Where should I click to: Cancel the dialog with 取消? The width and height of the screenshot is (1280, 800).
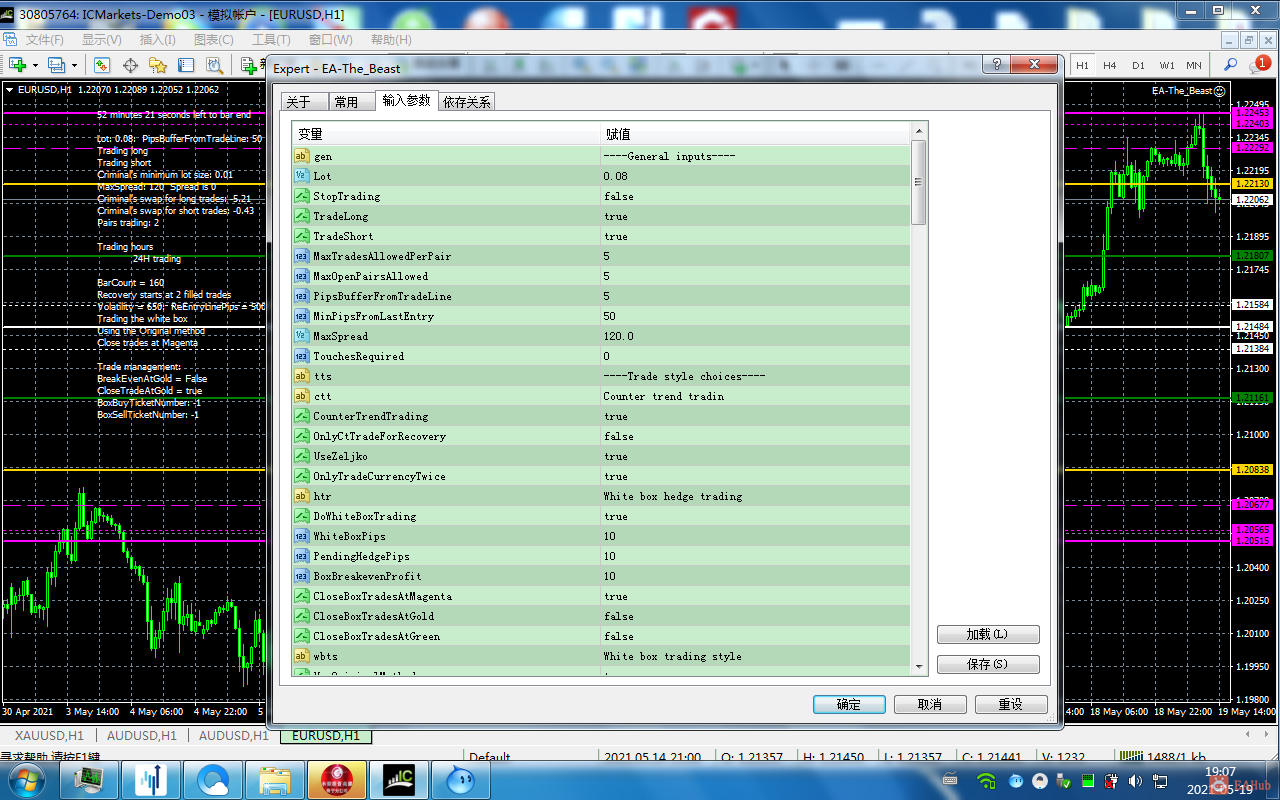(930, 704)
